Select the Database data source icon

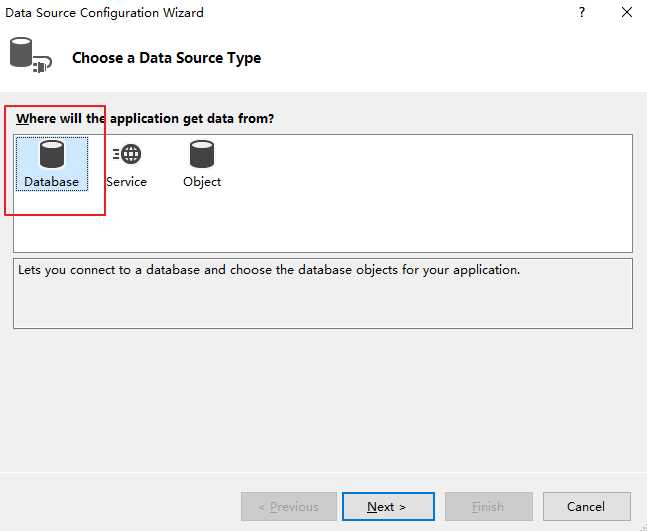(52, 164)
